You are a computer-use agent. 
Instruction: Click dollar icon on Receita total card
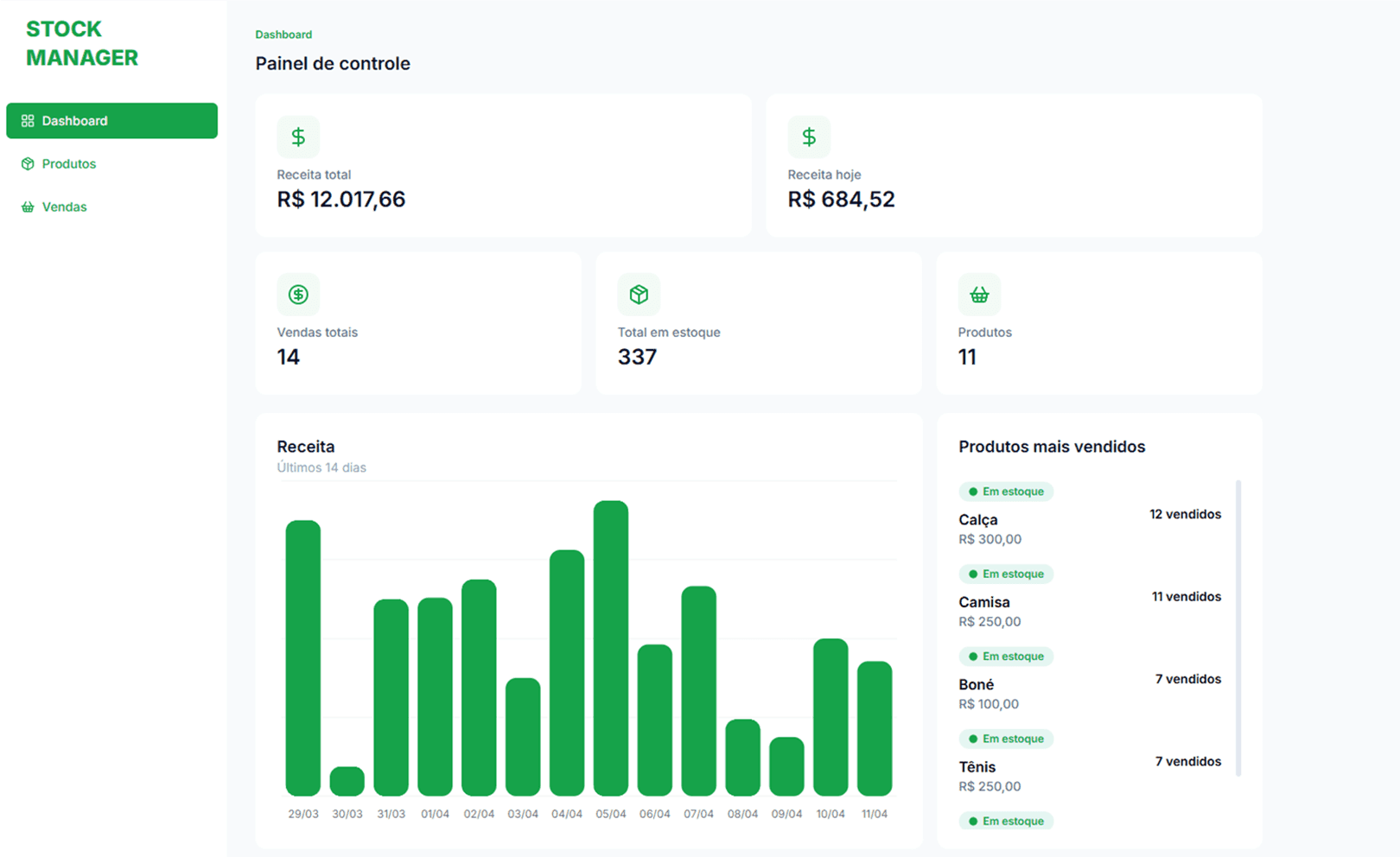[298, 136]
